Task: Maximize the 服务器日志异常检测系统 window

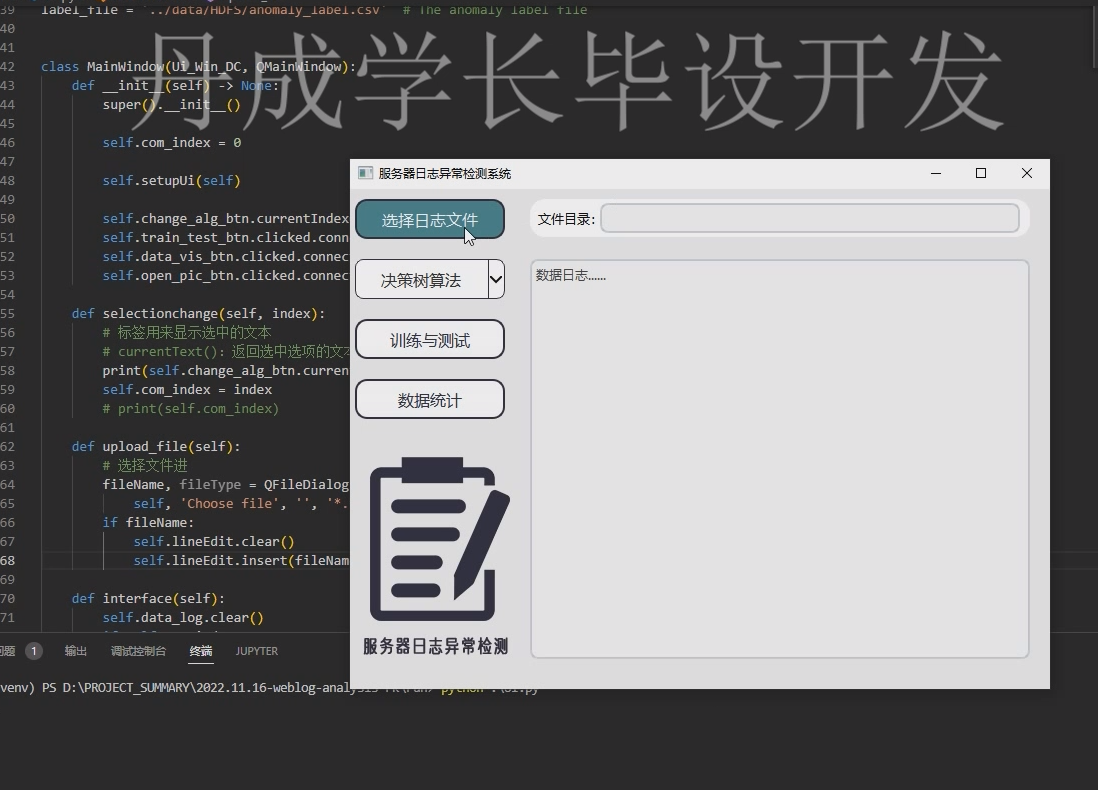Action: tap(981, 173)
